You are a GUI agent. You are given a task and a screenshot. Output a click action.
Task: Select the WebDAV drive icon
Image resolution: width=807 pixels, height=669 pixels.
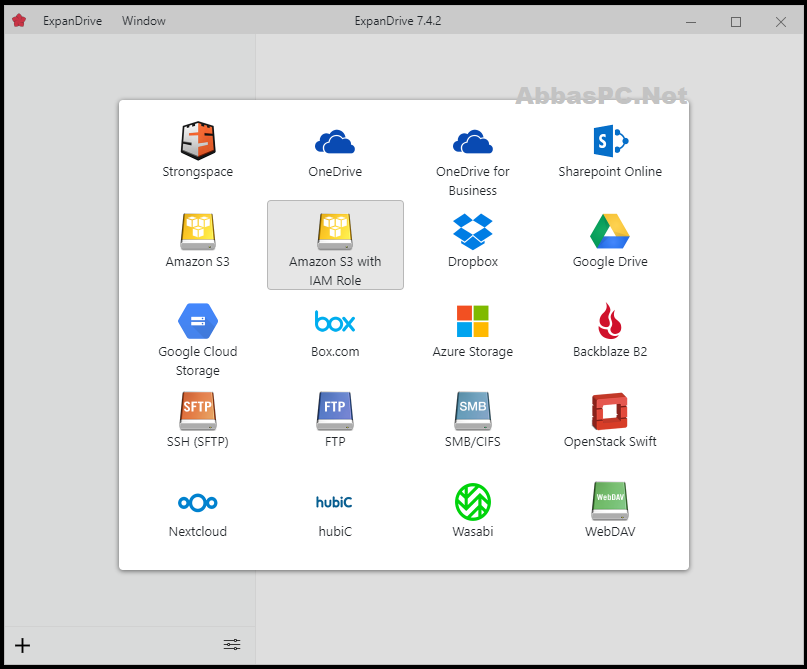coord(610,501)
